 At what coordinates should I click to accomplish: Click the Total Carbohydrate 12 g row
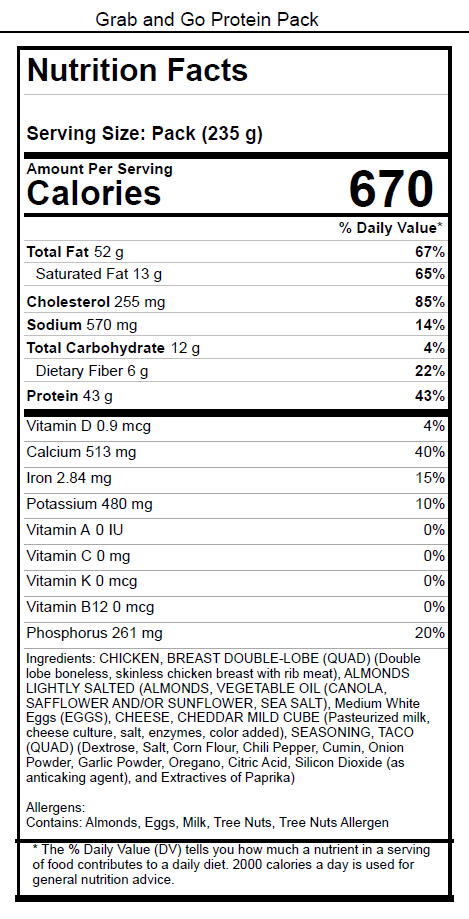(x=236, y=348)
